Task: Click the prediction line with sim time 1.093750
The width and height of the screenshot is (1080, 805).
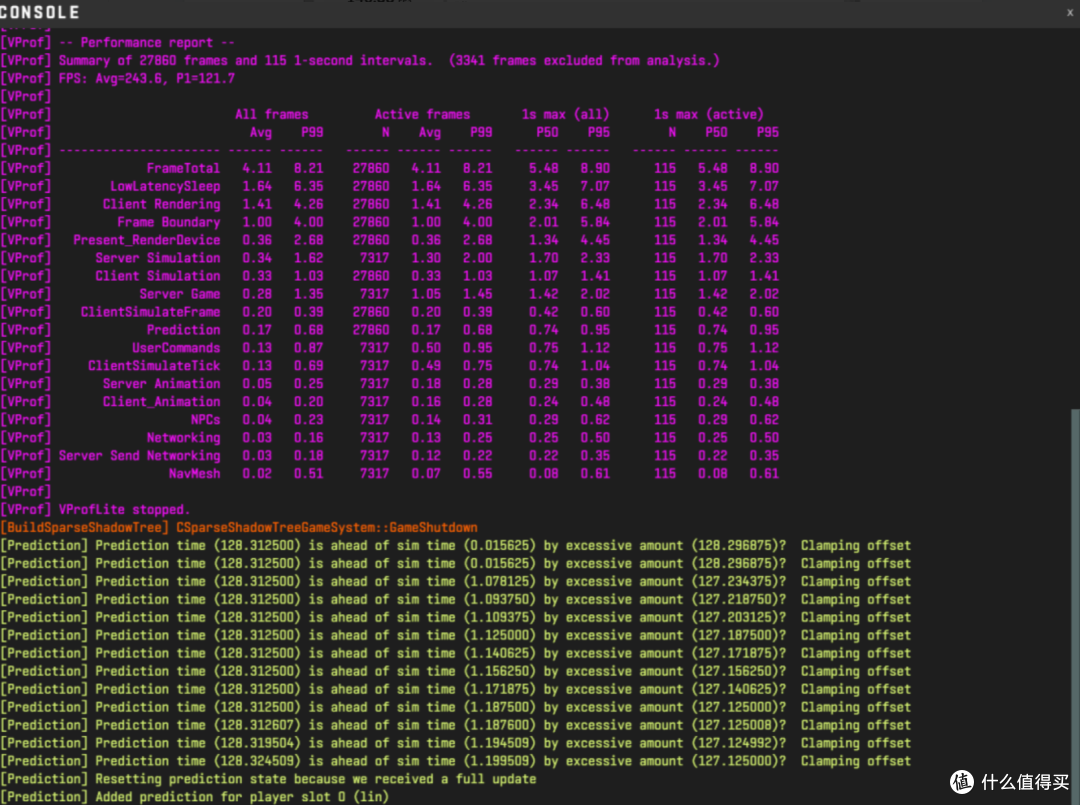Action: click(455, 599)
